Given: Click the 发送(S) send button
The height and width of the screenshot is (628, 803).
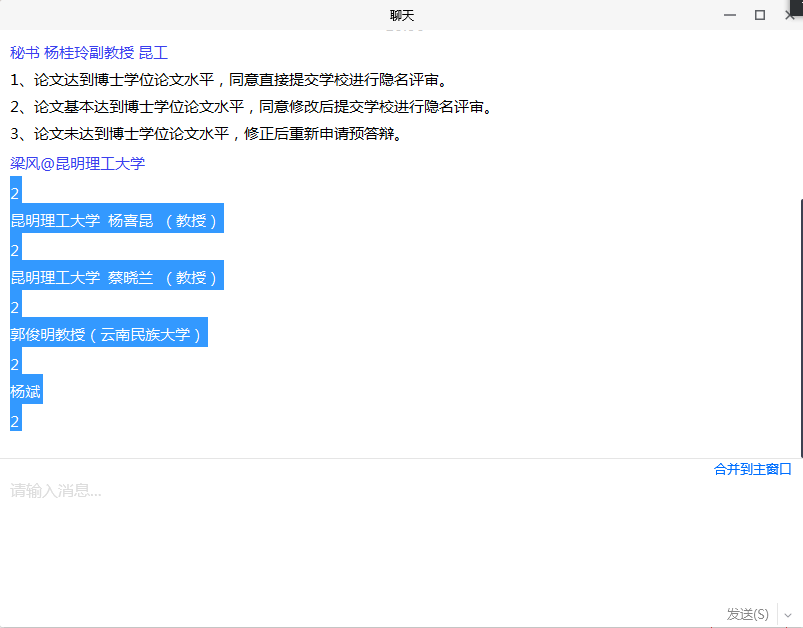Looking at the screenshot, I should tap(748, 614).
